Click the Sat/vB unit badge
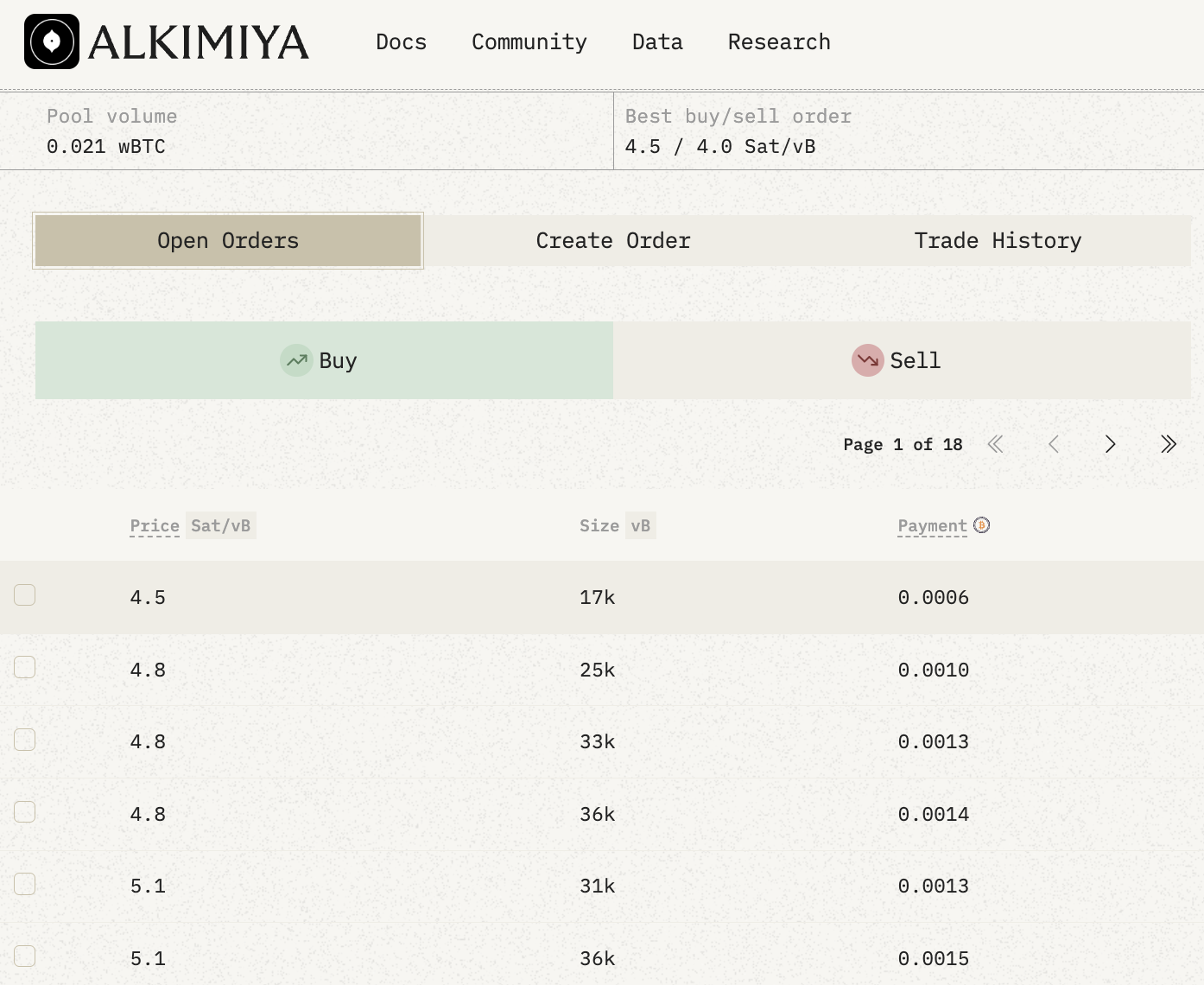The height and width of the screenshot is (985, 1204). click(221, 525)
